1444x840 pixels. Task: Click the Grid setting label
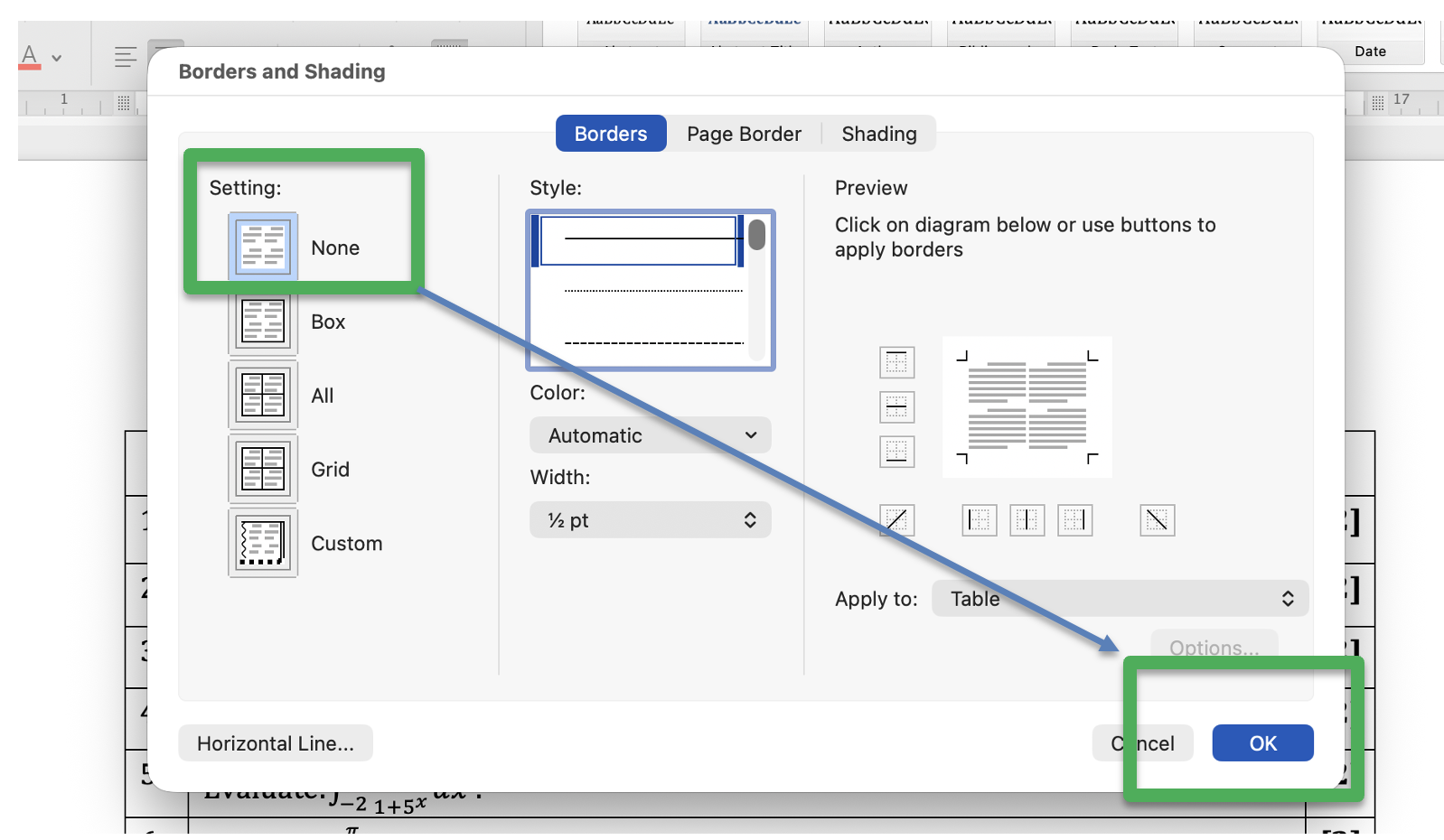tap(330, 470)
